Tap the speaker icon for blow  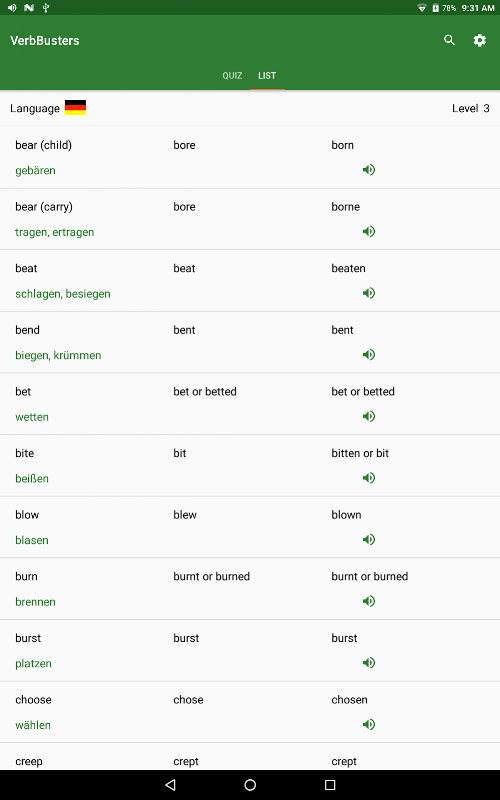coord(369,539)
